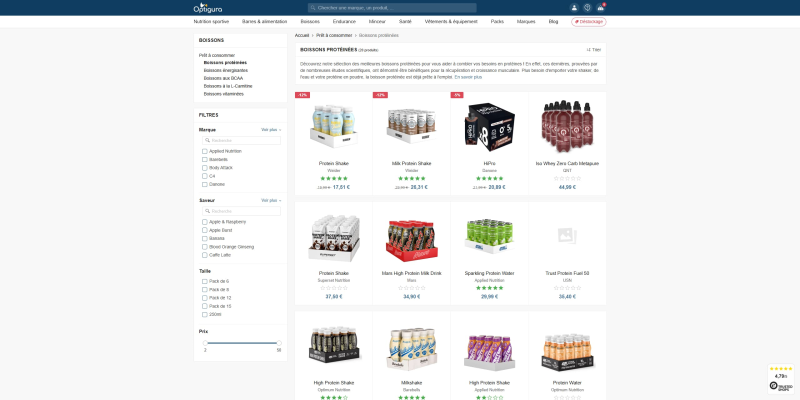Click the minimum price slider handle
This screenshot has width=800, height=400.
tap(205, 343)
